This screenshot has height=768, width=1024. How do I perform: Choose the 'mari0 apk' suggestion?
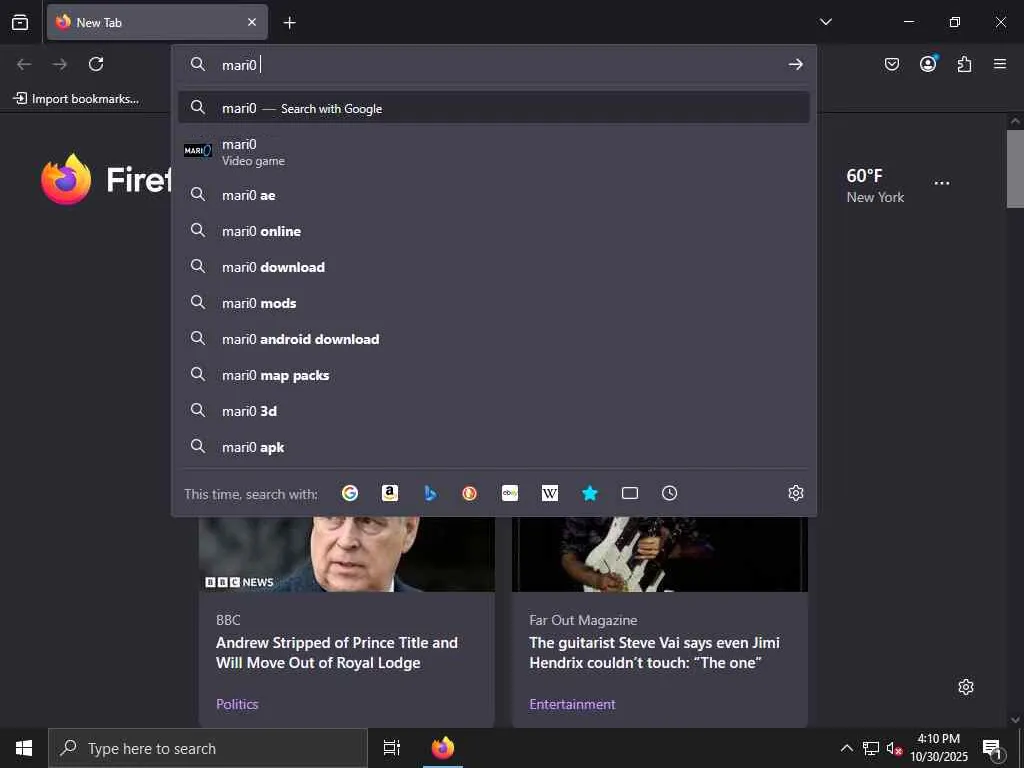494,447
